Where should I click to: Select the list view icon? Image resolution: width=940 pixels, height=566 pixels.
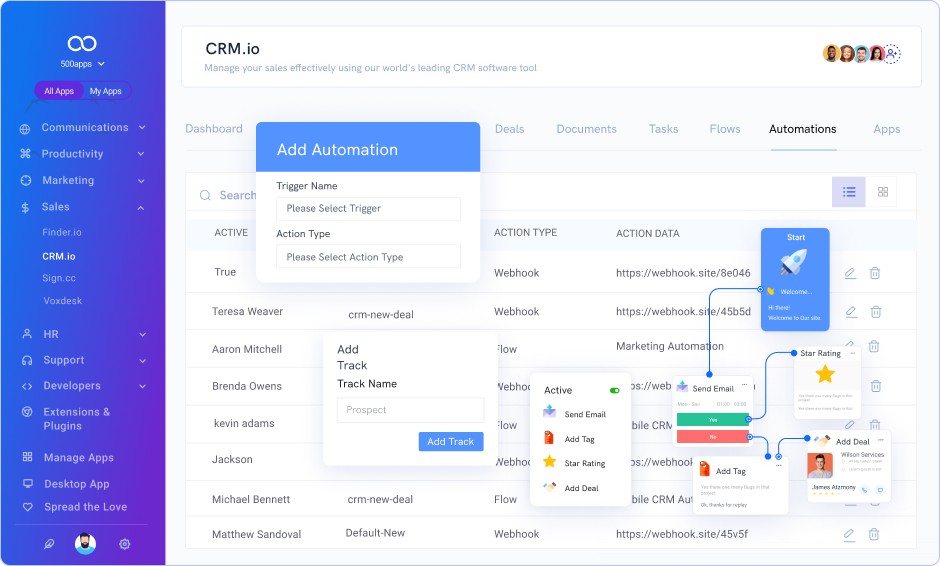(x=849, y=192)
